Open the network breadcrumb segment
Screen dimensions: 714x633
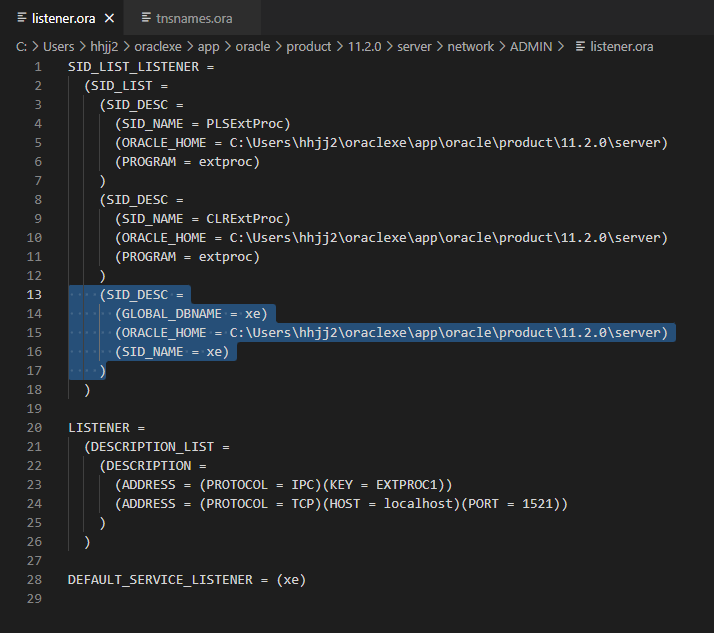tap(470, 46)
